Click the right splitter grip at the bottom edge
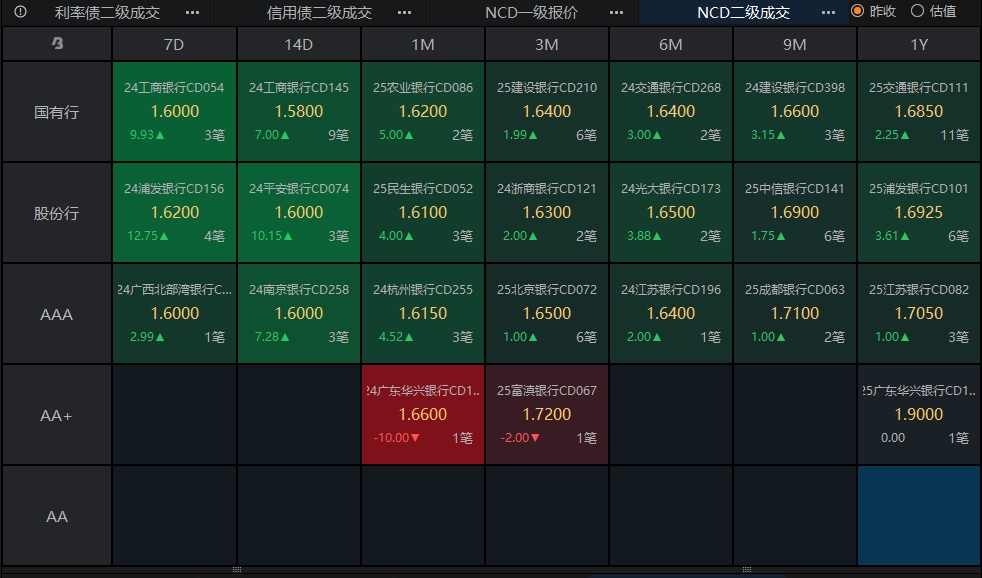Image resolution: width=982 pixels, height=578 pixels. click(747, 570)
